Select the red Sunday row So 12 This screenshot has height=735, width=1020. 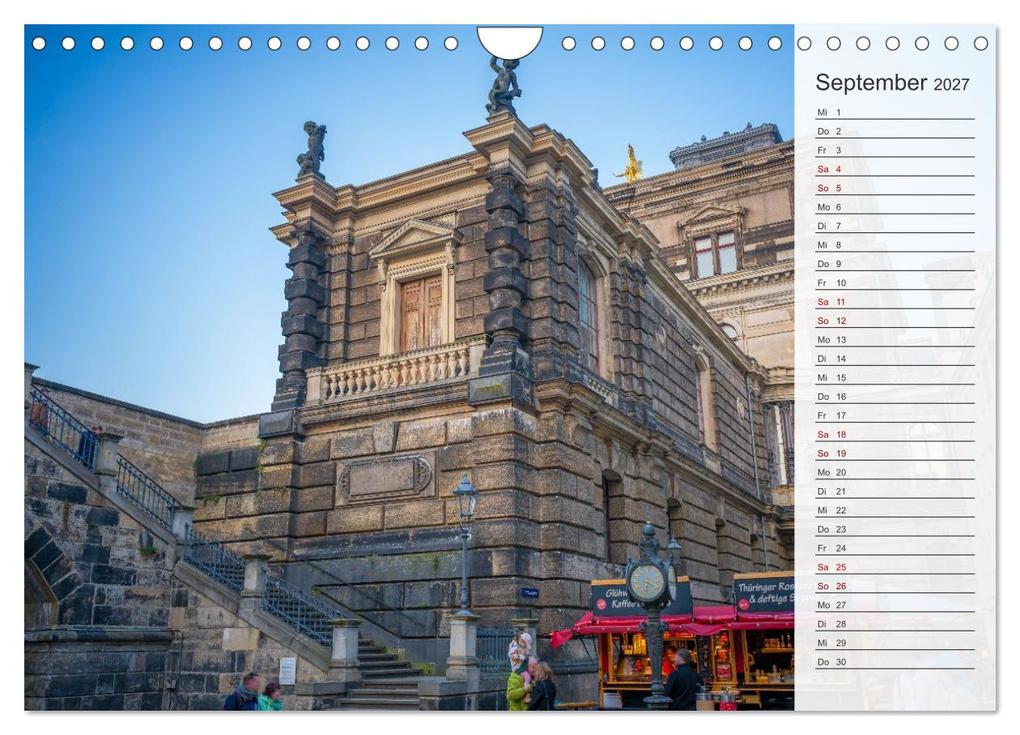[x=894, y=320]
